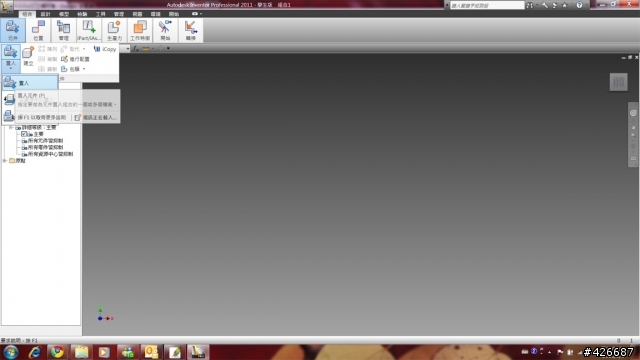Click the wrench icon in the title bar
Viewport: 640px width, 360px height.
tap(545, 5)
